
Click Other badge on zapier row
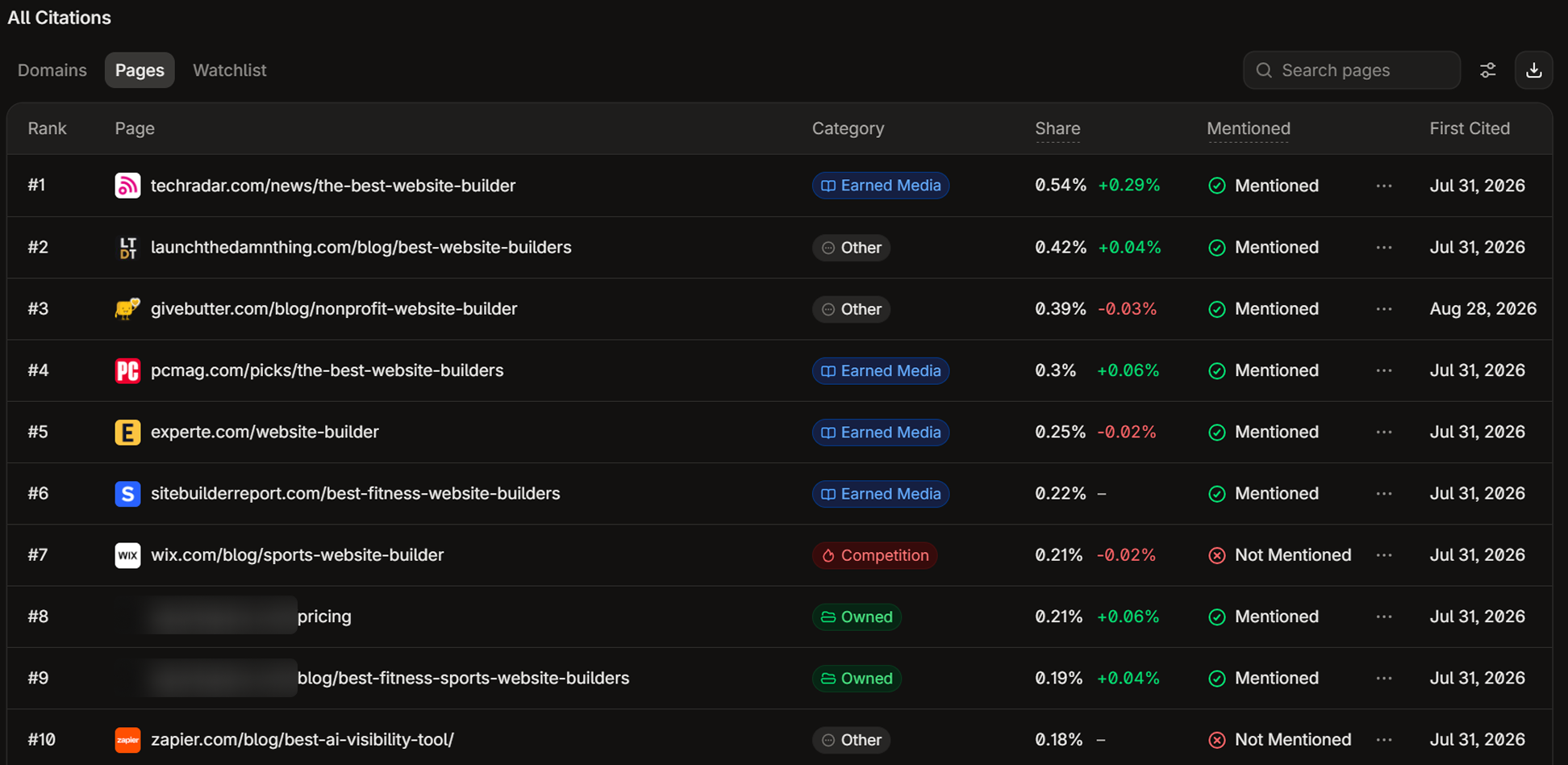tap(851, 739)
